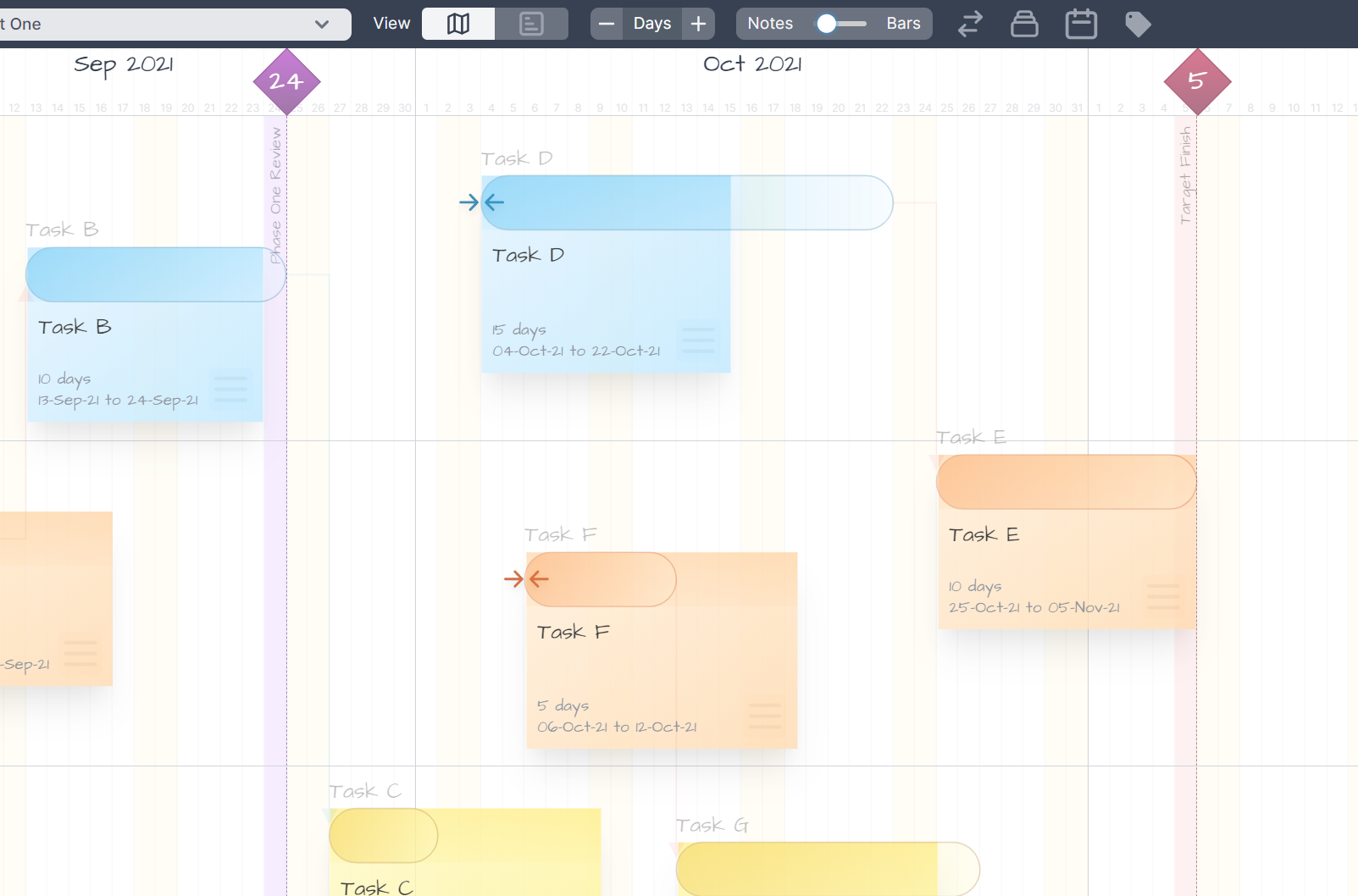Click the '5 days' duration on Task F
Viewport: 1358px width, 896px height.
tap(563, 705)
